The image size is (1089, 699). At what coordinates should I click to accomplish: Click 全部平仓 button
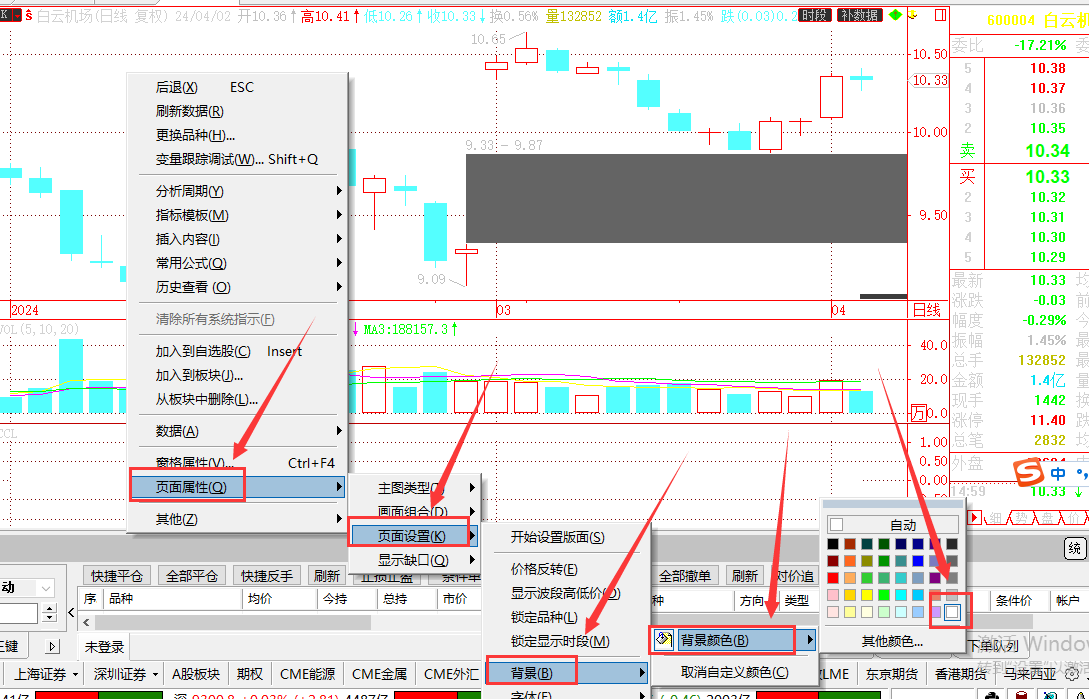pos(192,576)
